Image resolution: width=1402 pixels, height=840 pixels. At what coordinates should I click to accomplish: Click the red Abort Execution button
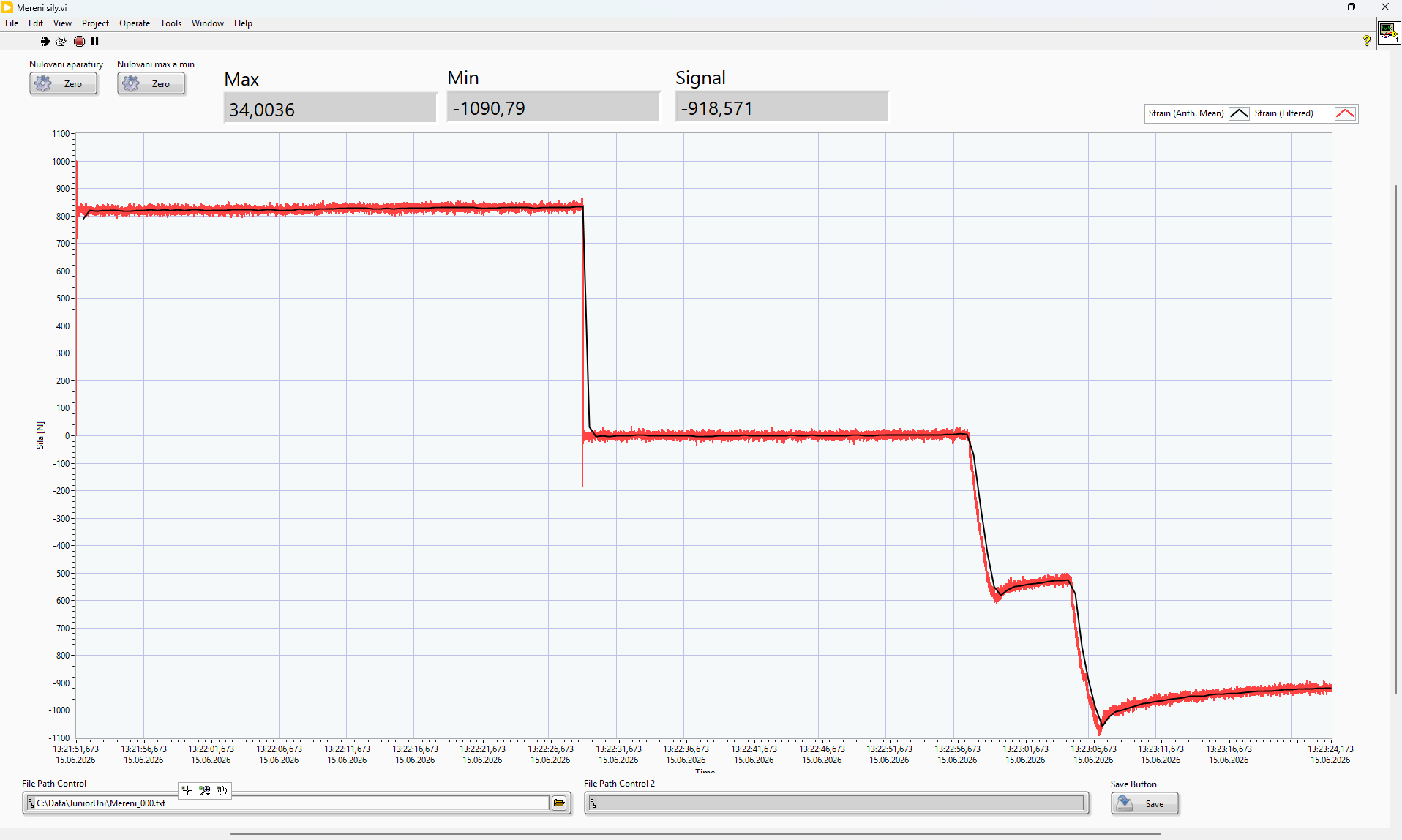(x=79, y=41)
